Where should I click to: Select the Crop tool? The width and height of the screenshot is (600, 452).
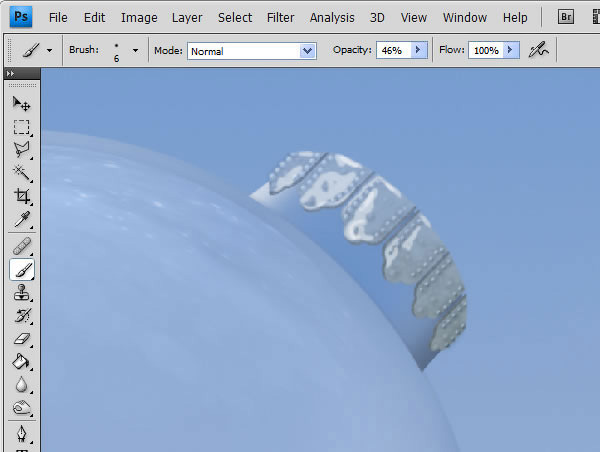click(21, 196)
